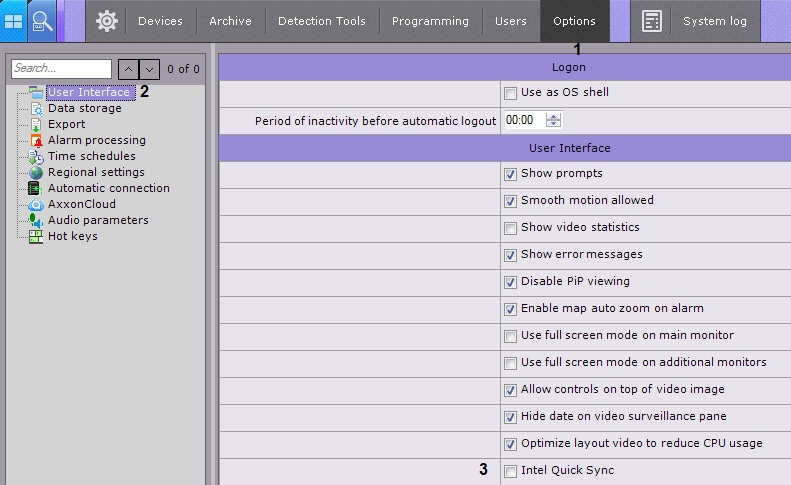Jump to next search result arrow
The image size is (791, 485).
coord(149,69)
